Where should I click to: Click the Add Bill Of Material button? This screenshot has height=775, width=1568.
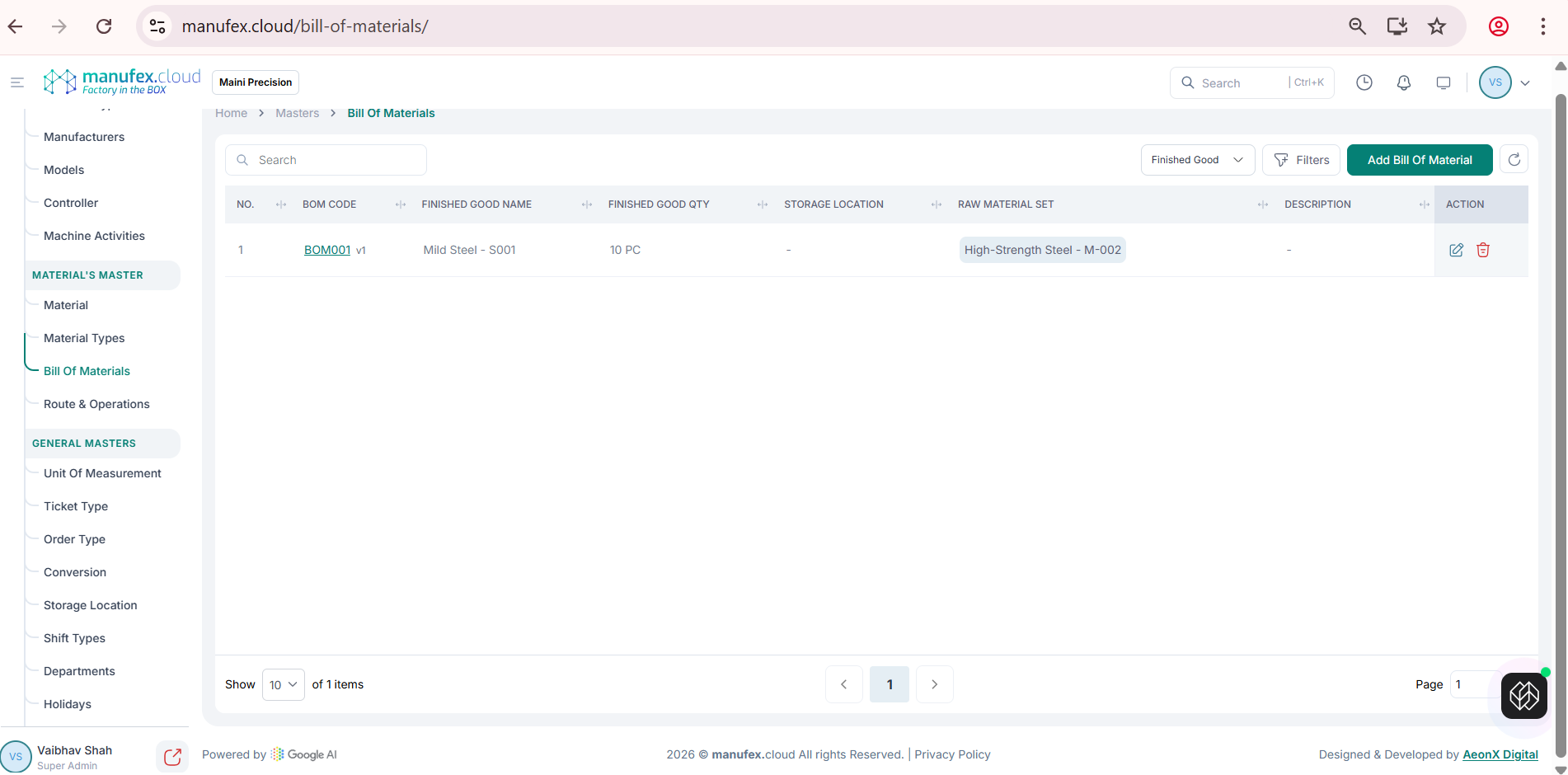pyautogui.click(x=1419, y=160)
